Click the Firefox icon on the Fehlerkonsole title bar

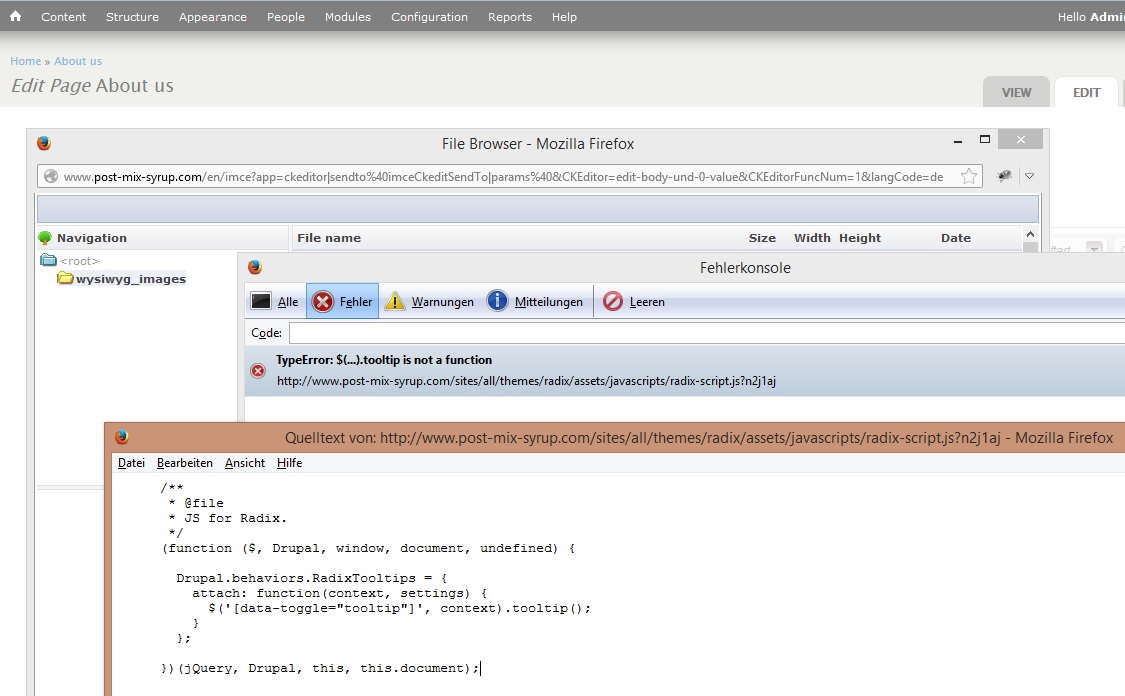tap(254, 267)
